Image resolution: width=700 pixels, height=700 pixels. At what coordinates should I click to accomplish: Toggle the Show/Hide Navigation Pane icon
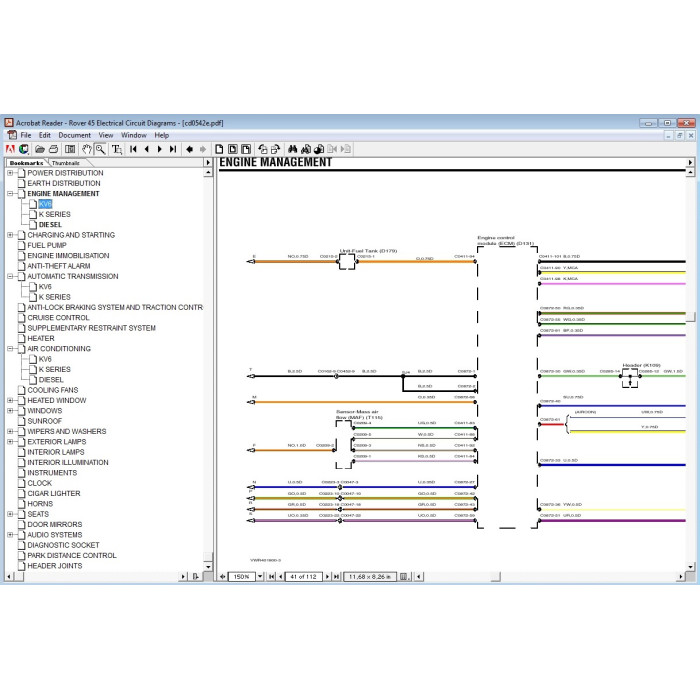(x=70, y=149)
